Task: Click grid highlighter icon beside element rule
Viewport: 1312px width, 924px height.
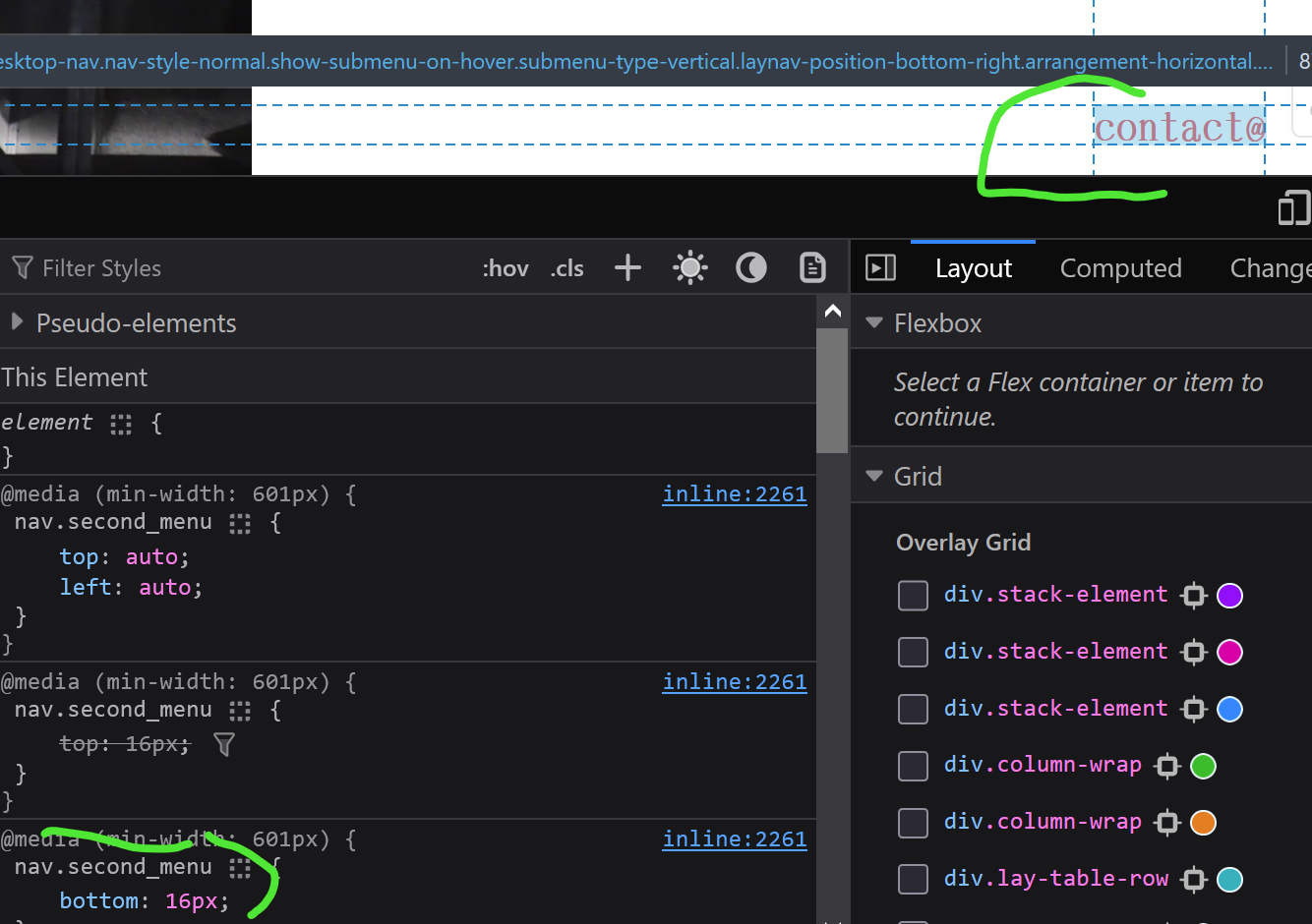Action: [121, 424]
